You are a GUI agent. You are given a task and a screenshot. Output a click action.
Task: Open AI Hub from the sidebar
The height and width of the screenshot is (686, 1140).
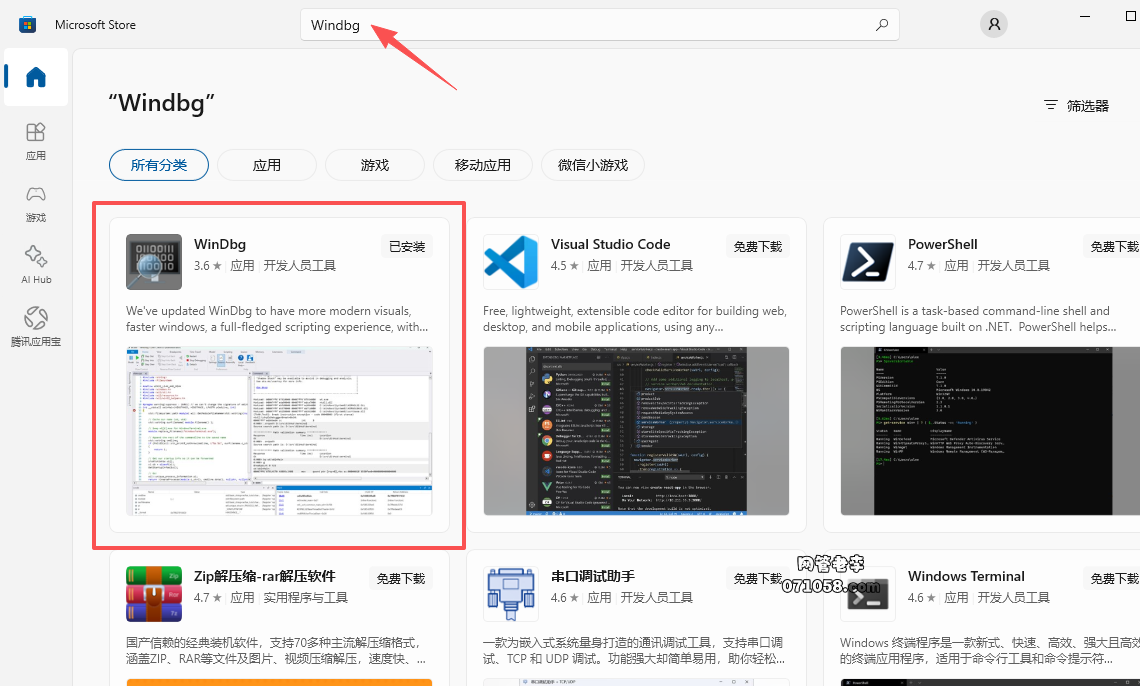[x=36, y=265]
